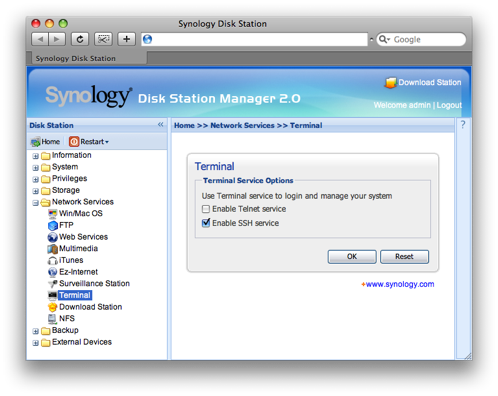Expand the Storage folder node
The width and height of the screenshot is (498, 396).
pyautogui.click(x=36, y=191)
